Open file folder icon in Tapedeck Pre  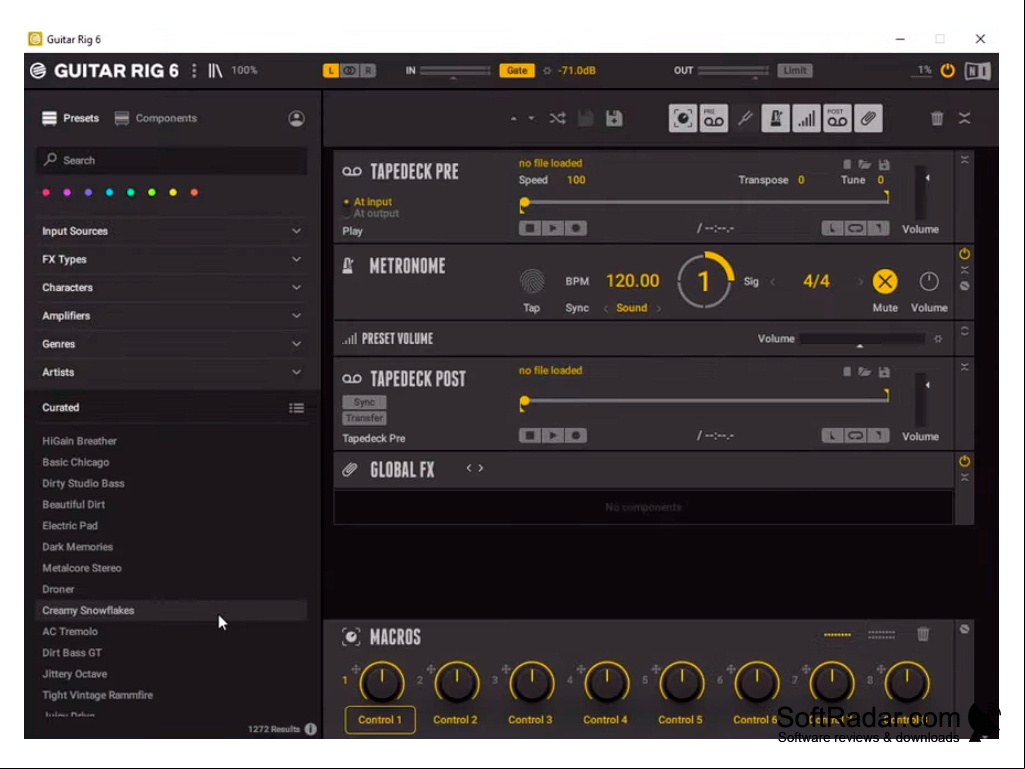(x=865, y=165)
